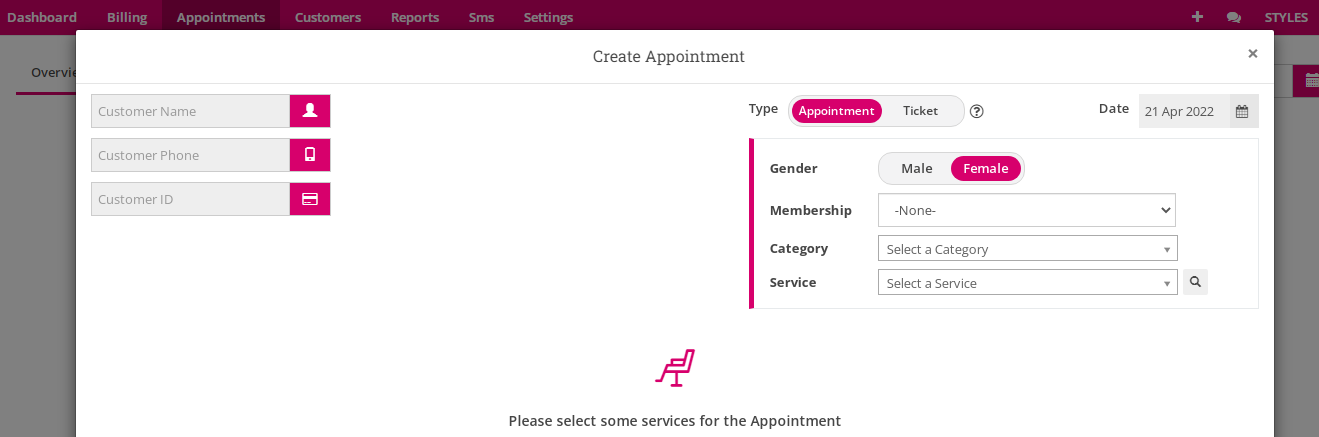Image resolution: width=1319 pixels, height=437 pixels.
Task: Click the phone icon beside Customer Phone
Action: click(310, 155)
